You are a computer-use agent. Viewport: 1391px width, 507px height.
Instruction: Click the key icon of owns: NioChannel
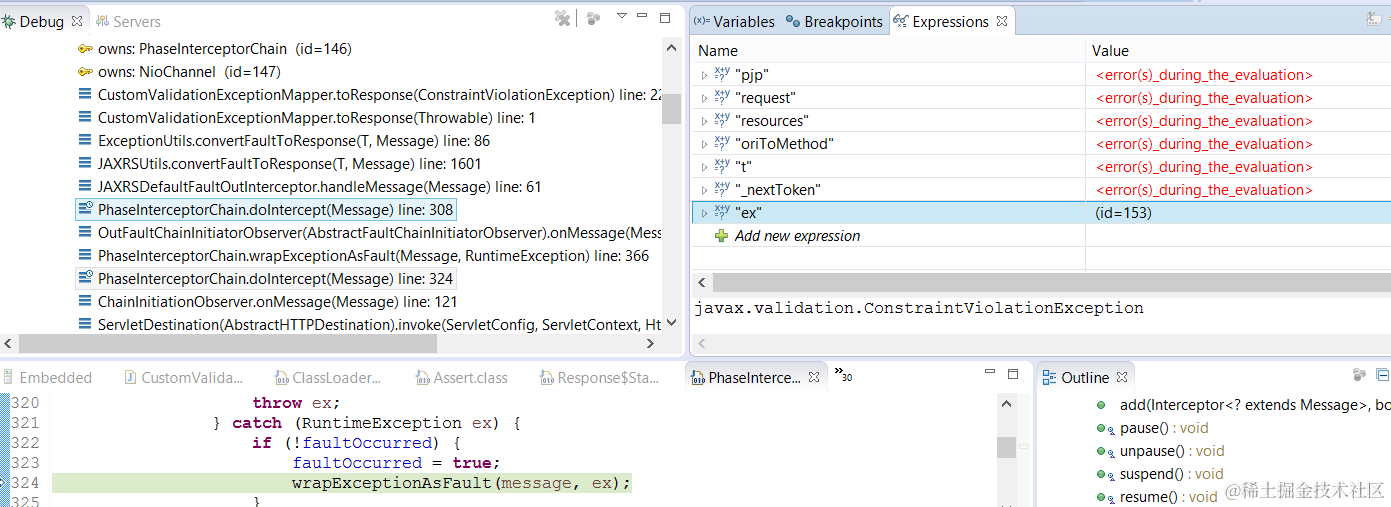tap(85, 71)
